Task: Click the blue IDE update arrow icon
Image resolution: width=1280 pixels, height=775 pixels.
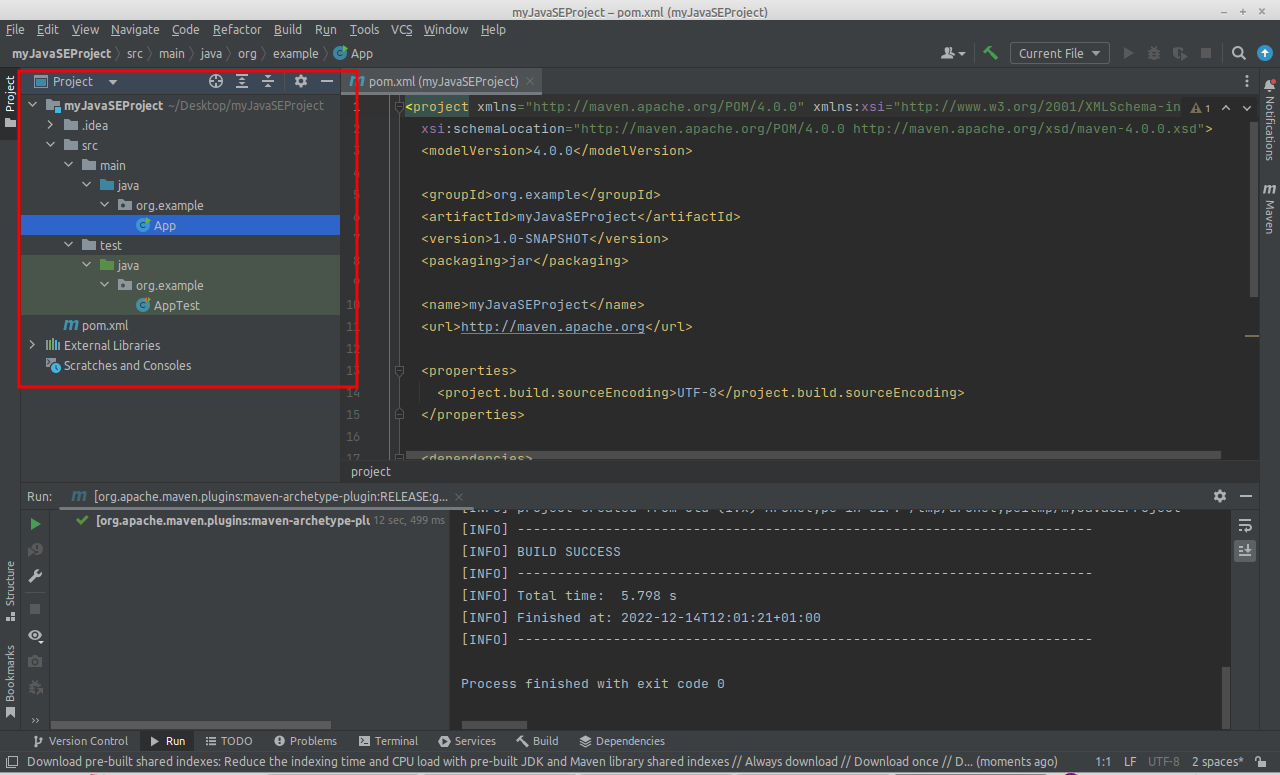Action: [1264, 53]
